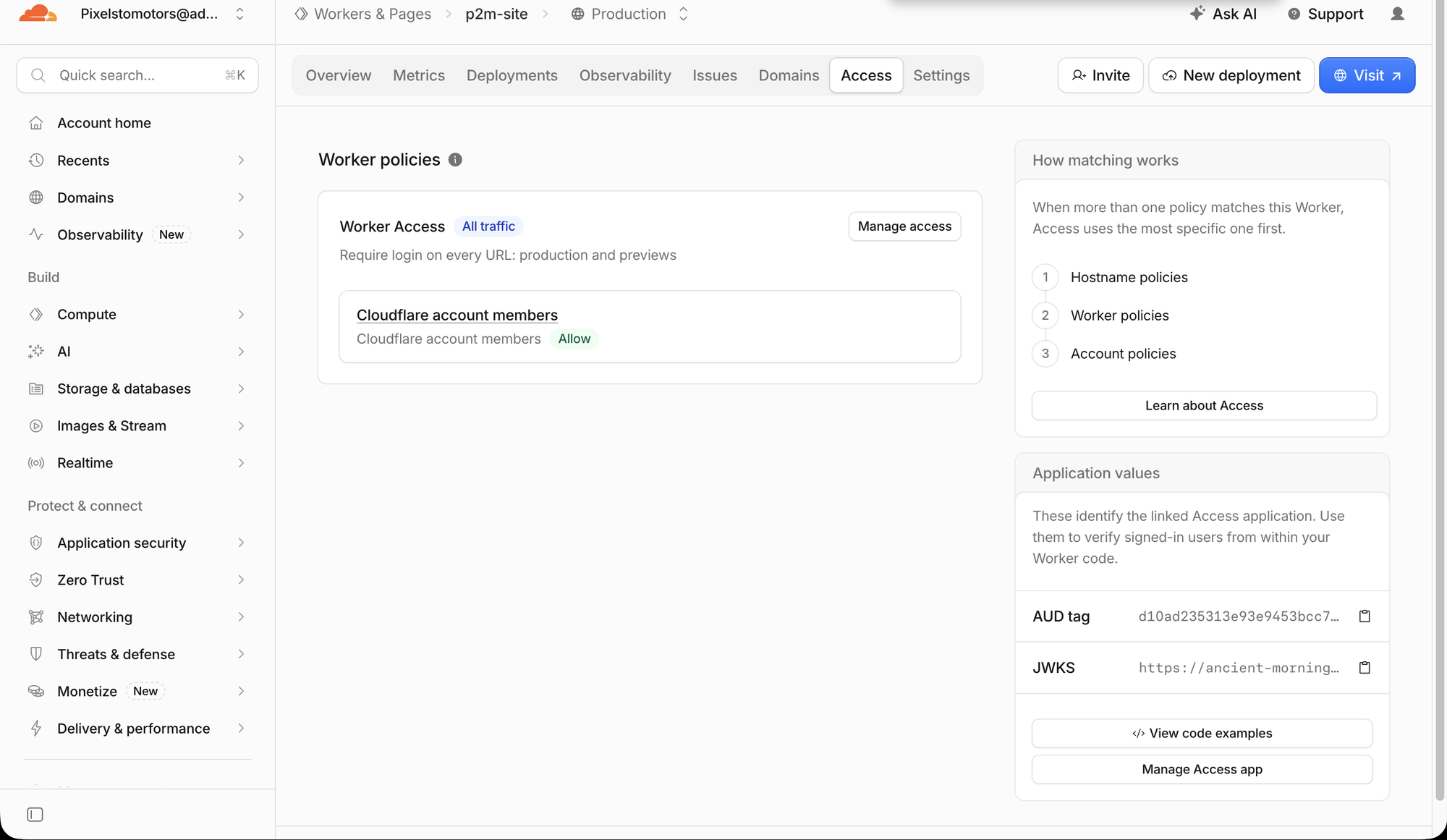Switch to the Deployments tab
The width and height of the screenshot is (1447, 840).
[x=512, y=75]
